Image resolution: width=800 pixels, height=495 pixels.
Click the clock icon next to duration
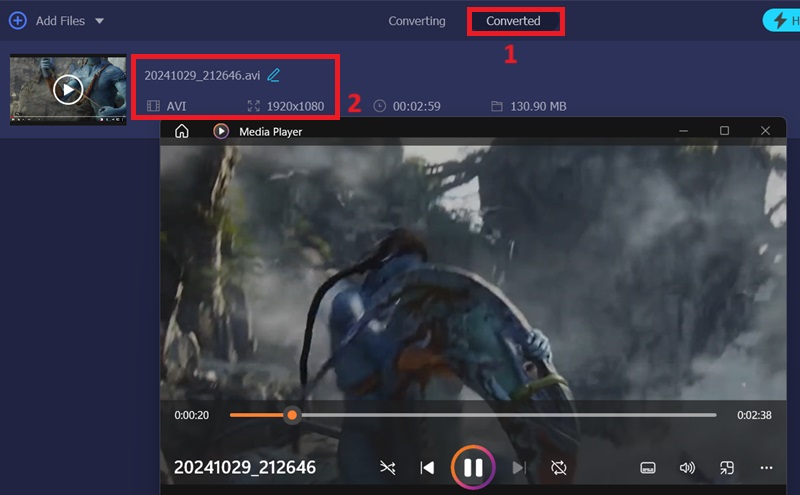[380, 106]
